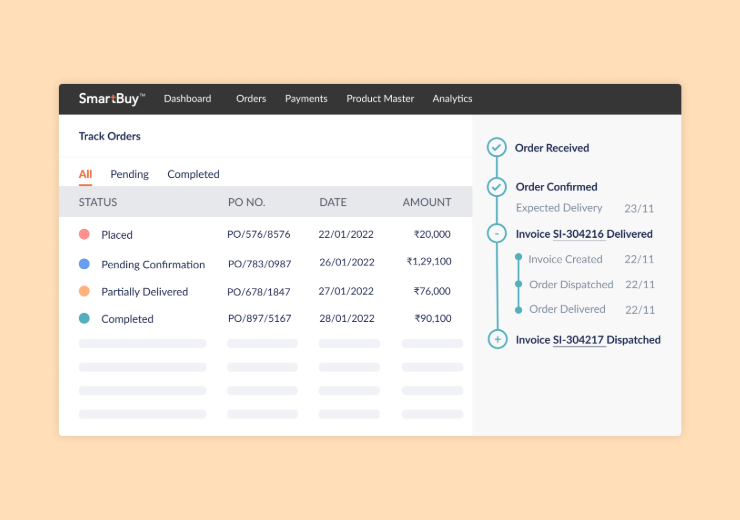Go to the Orders page
The height and width of the screenshot is (520, 740).
click(251, 99)
